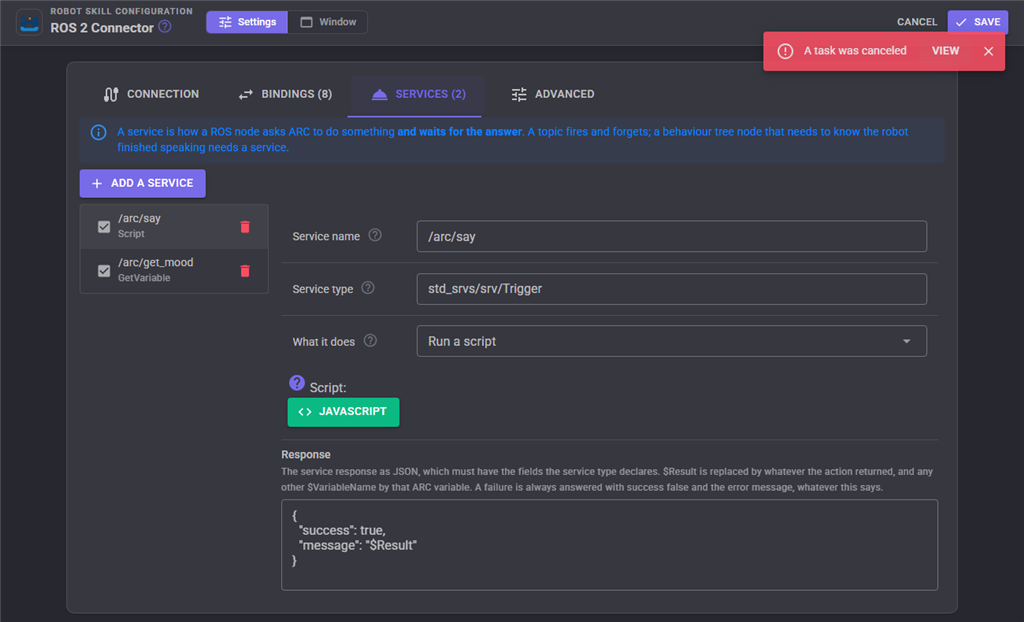Show help for Service type field
Image resolution: width=1024 pixels, height=622 pixels.
pos(368,287)
